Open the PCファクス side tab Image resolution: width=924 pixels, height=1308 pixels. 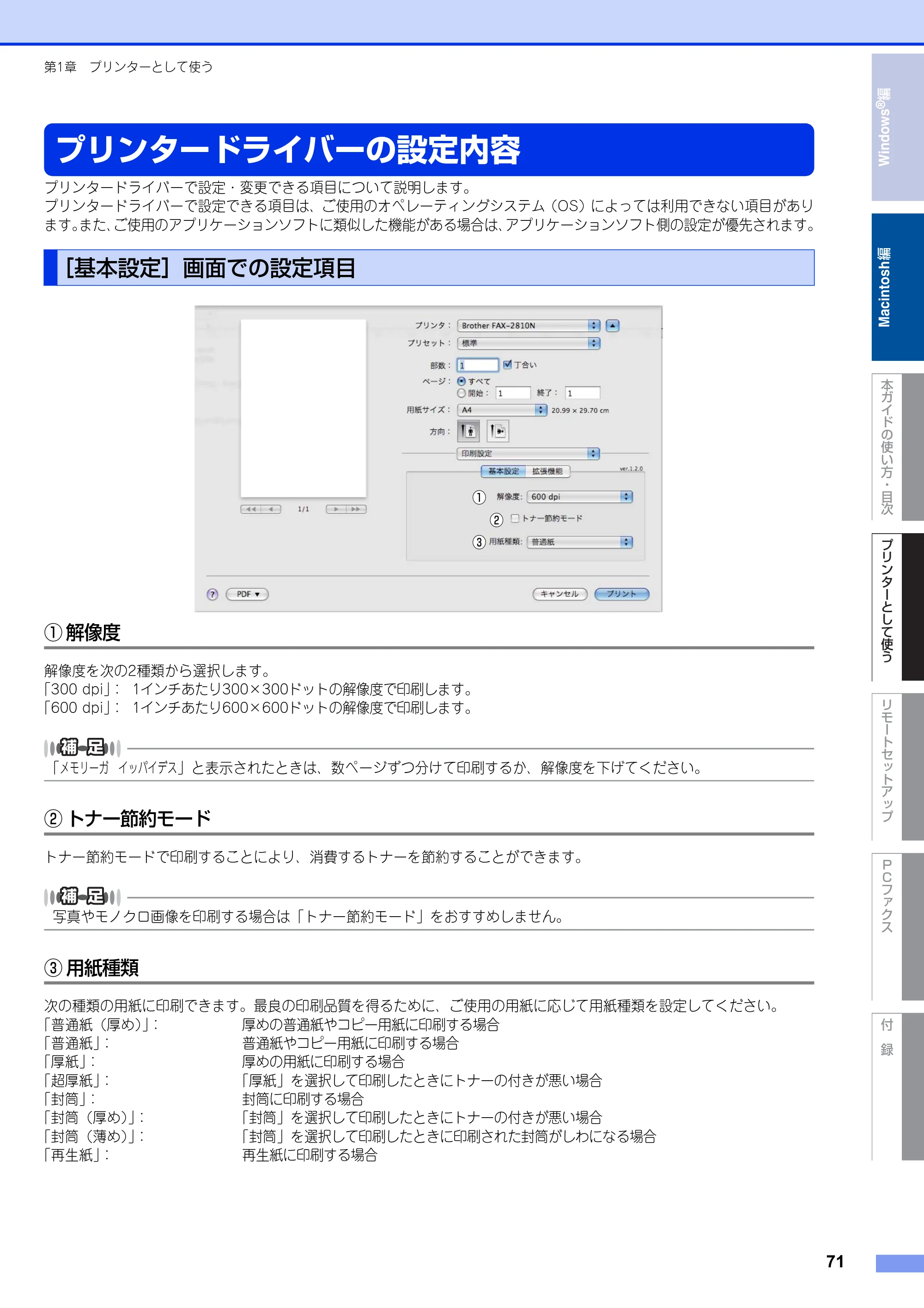pos(897,927)
